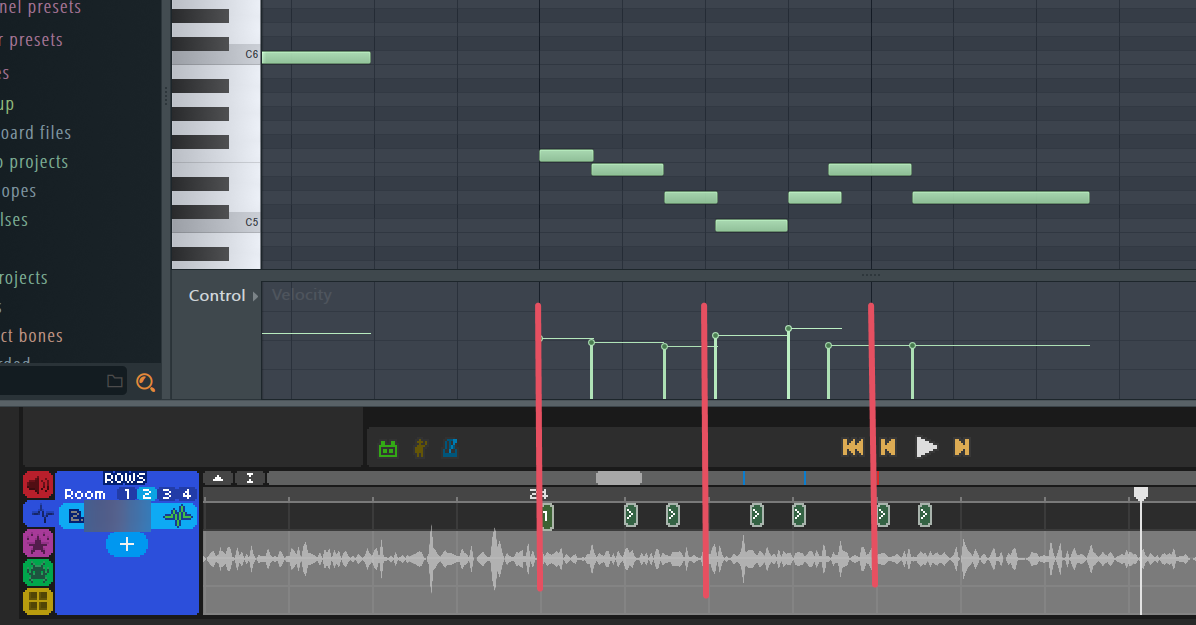Click the Velocity label in event lane
The width and height of the screenshot is (1196, 625).
pyautogui.click(x=301, y=295)
